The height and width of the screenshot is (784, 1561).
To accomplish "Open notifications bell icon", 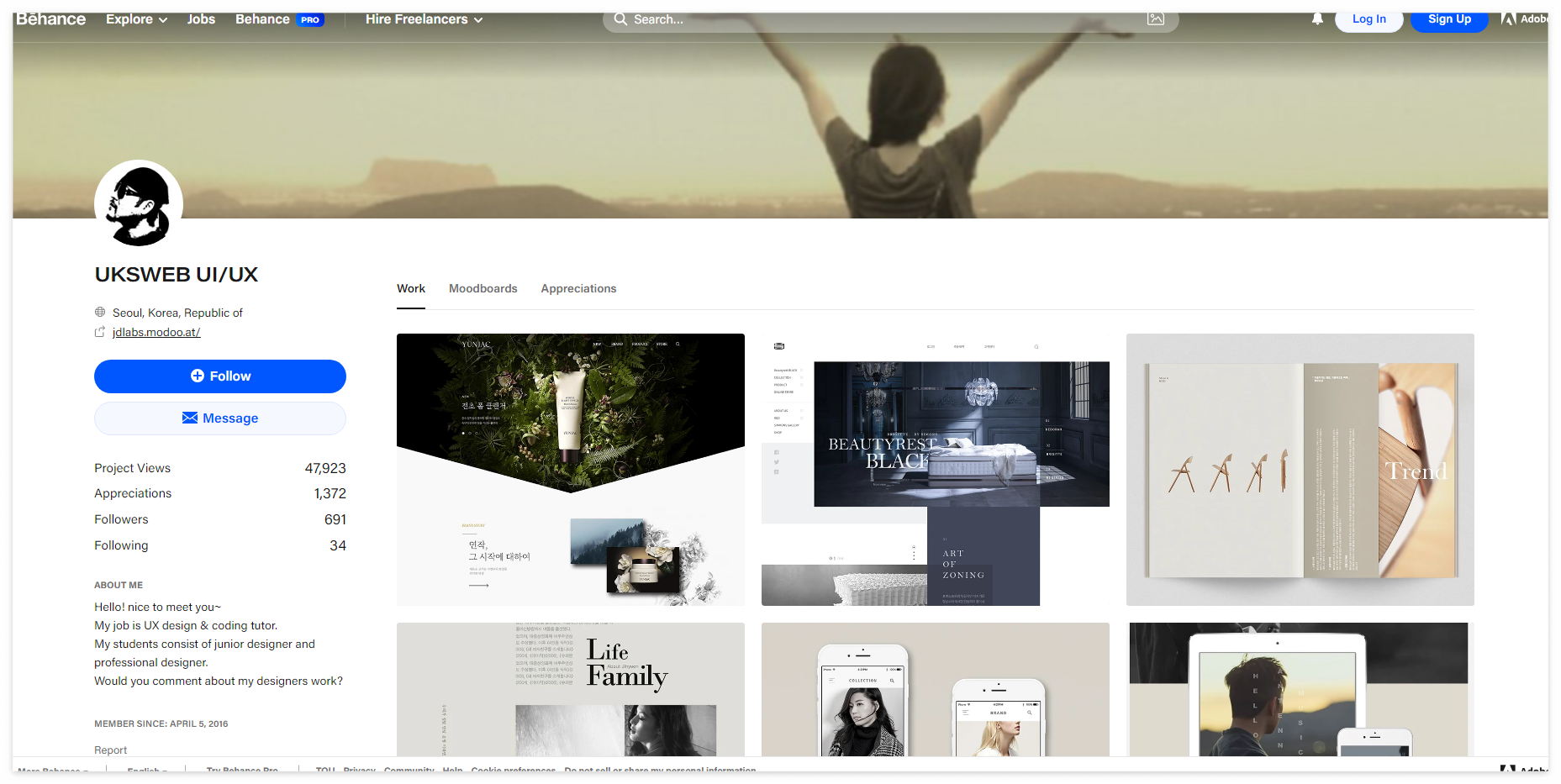I will [x=1317, y=18].
